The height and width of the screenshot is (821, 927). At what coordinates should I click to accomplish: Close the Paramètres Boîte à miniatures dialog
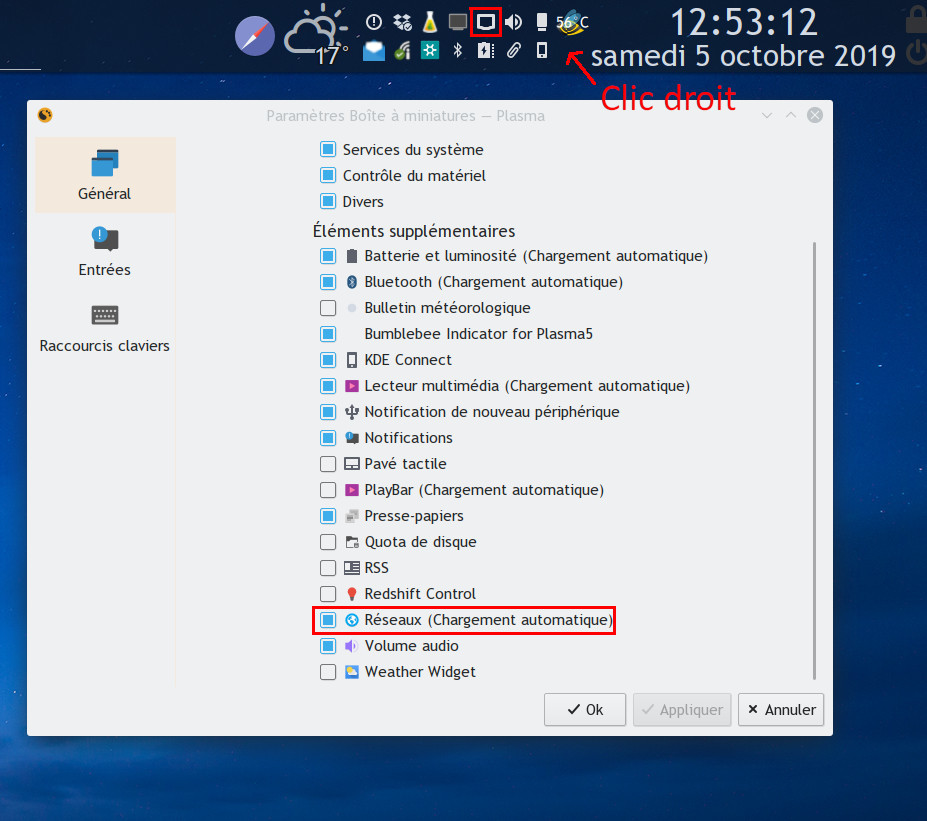815,115
